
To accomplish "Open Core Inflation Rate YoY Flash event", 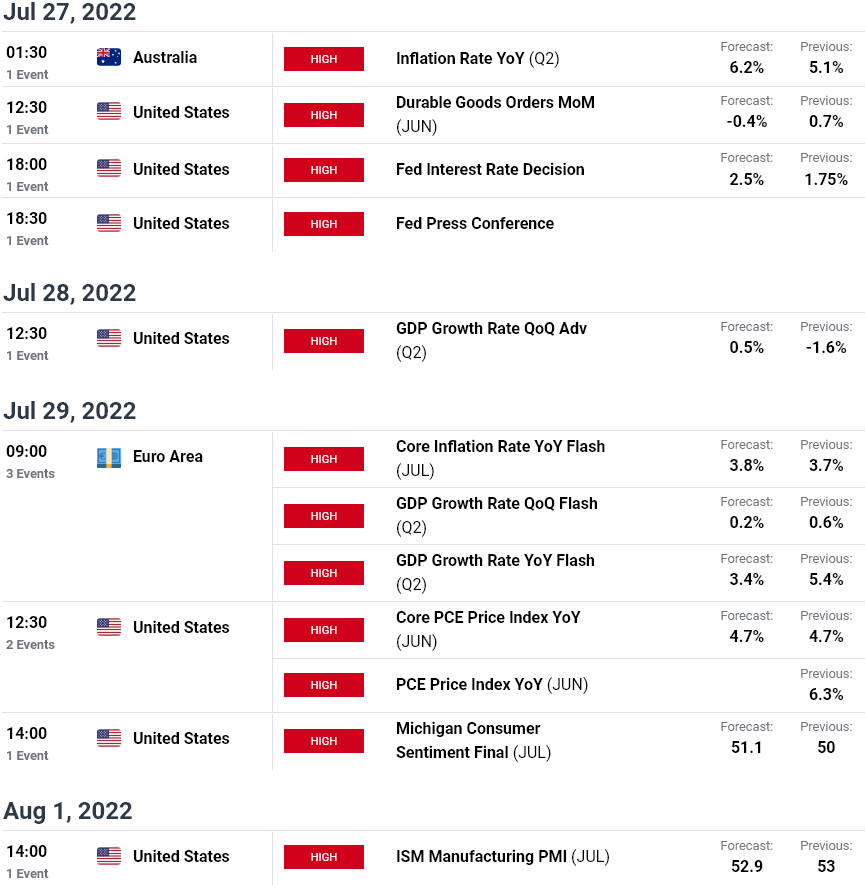I will [x=500, y=458].
